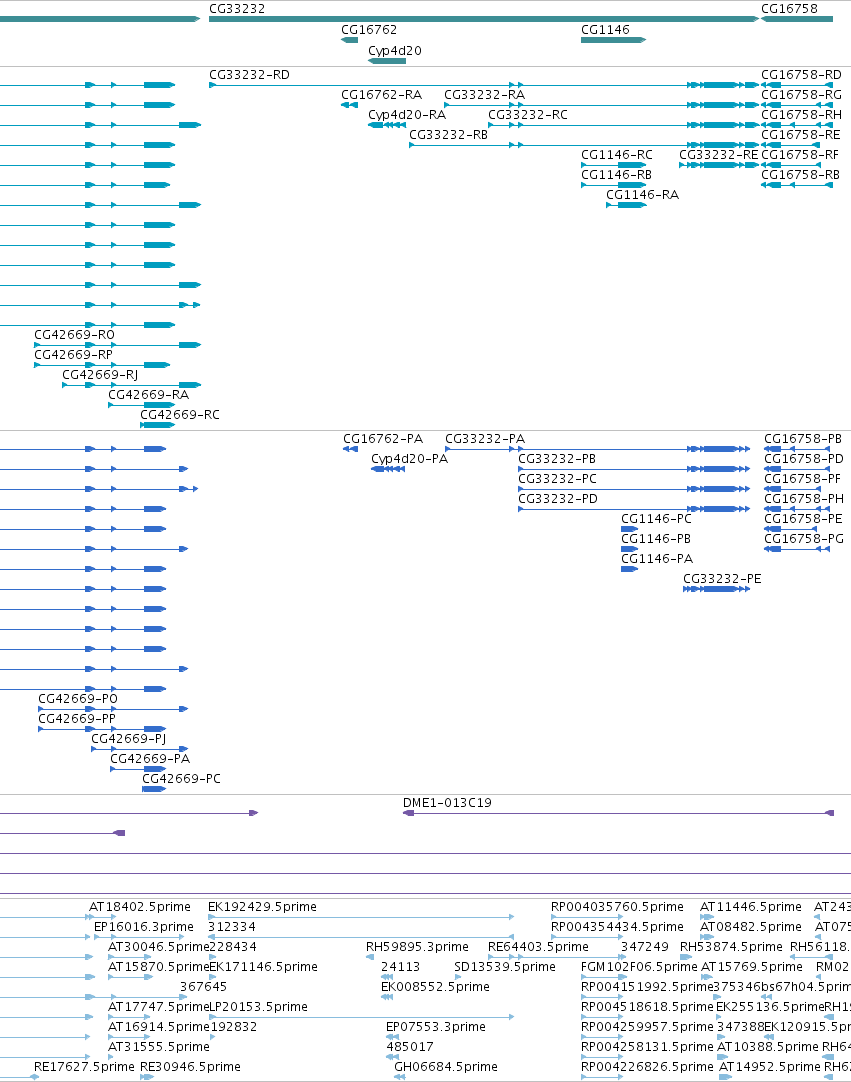
Task: Select protein CG42669-PA
Action: (150, 759)
